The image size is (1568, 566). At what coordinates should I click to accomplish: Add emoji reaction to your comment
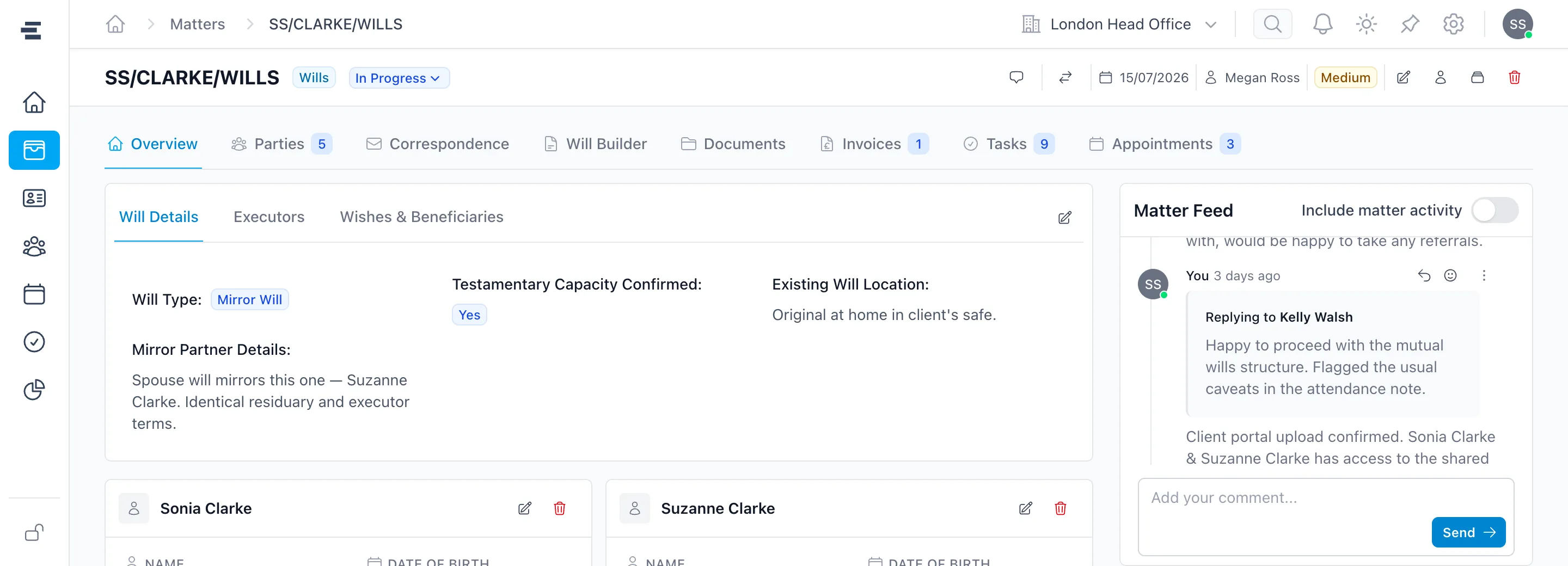[1450, 276]
